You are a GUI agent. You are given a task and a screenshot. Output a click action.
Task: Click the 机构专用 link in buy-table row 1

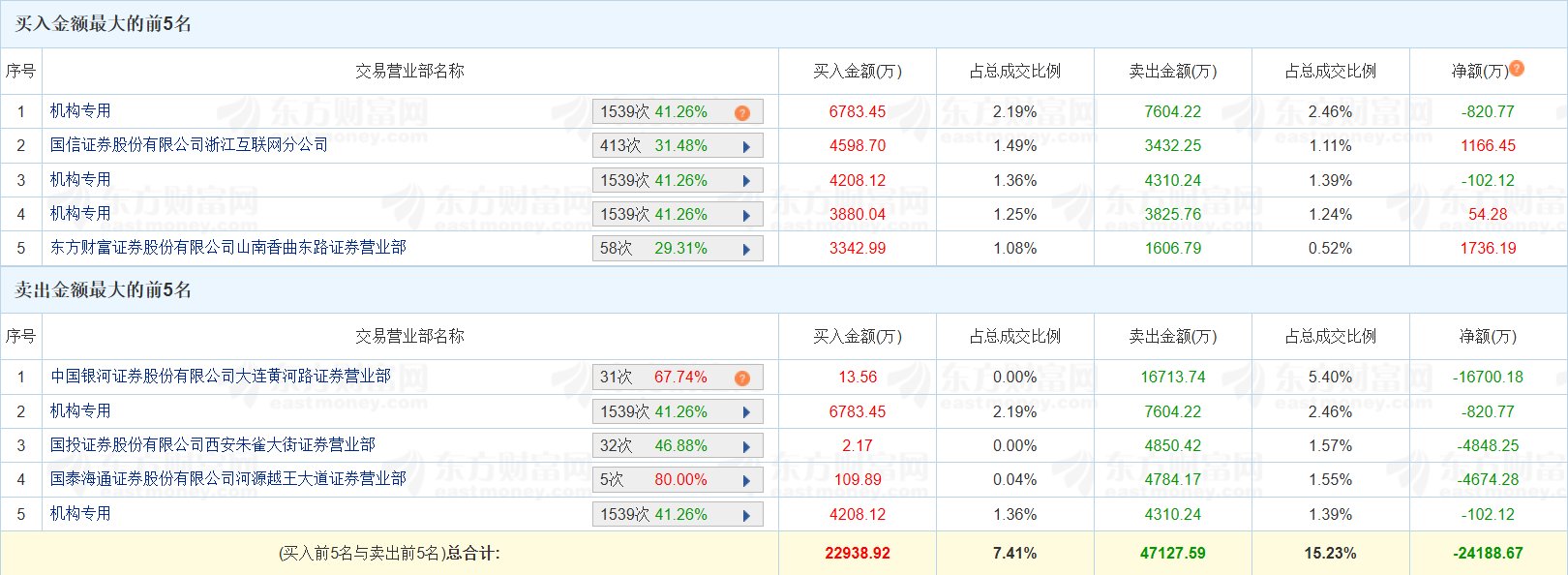pyautogui.click(x=80, y=111)
